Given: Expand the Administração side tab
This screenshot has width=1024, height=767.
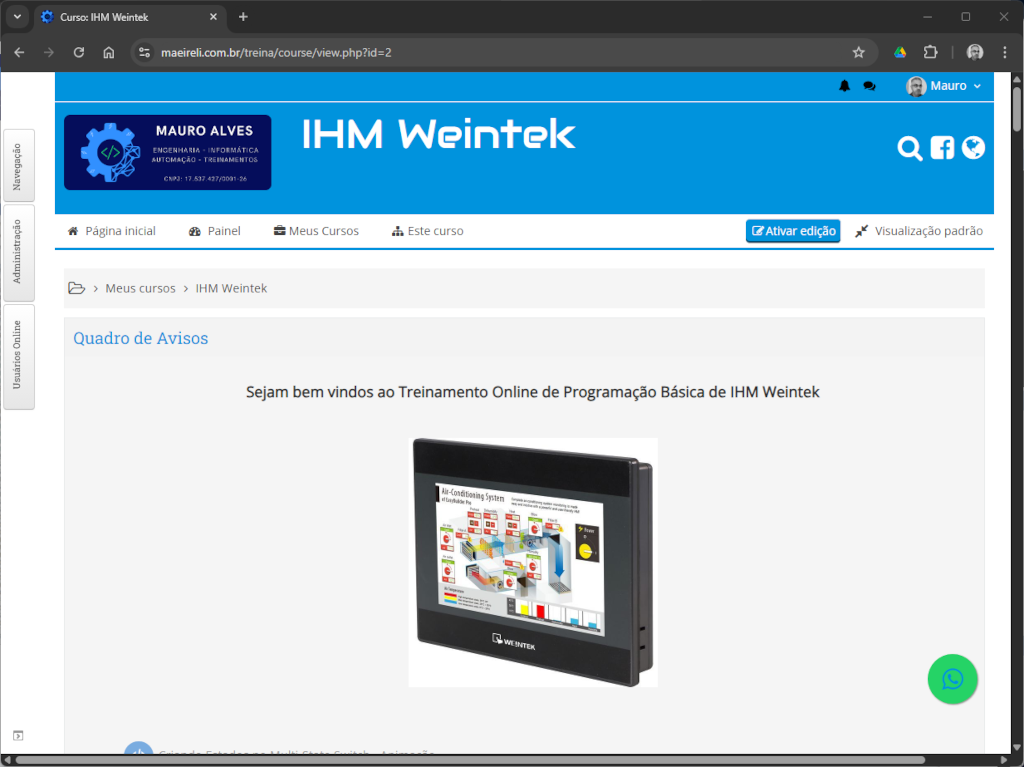Looking at the screenshot, I should tap(19, 252).
